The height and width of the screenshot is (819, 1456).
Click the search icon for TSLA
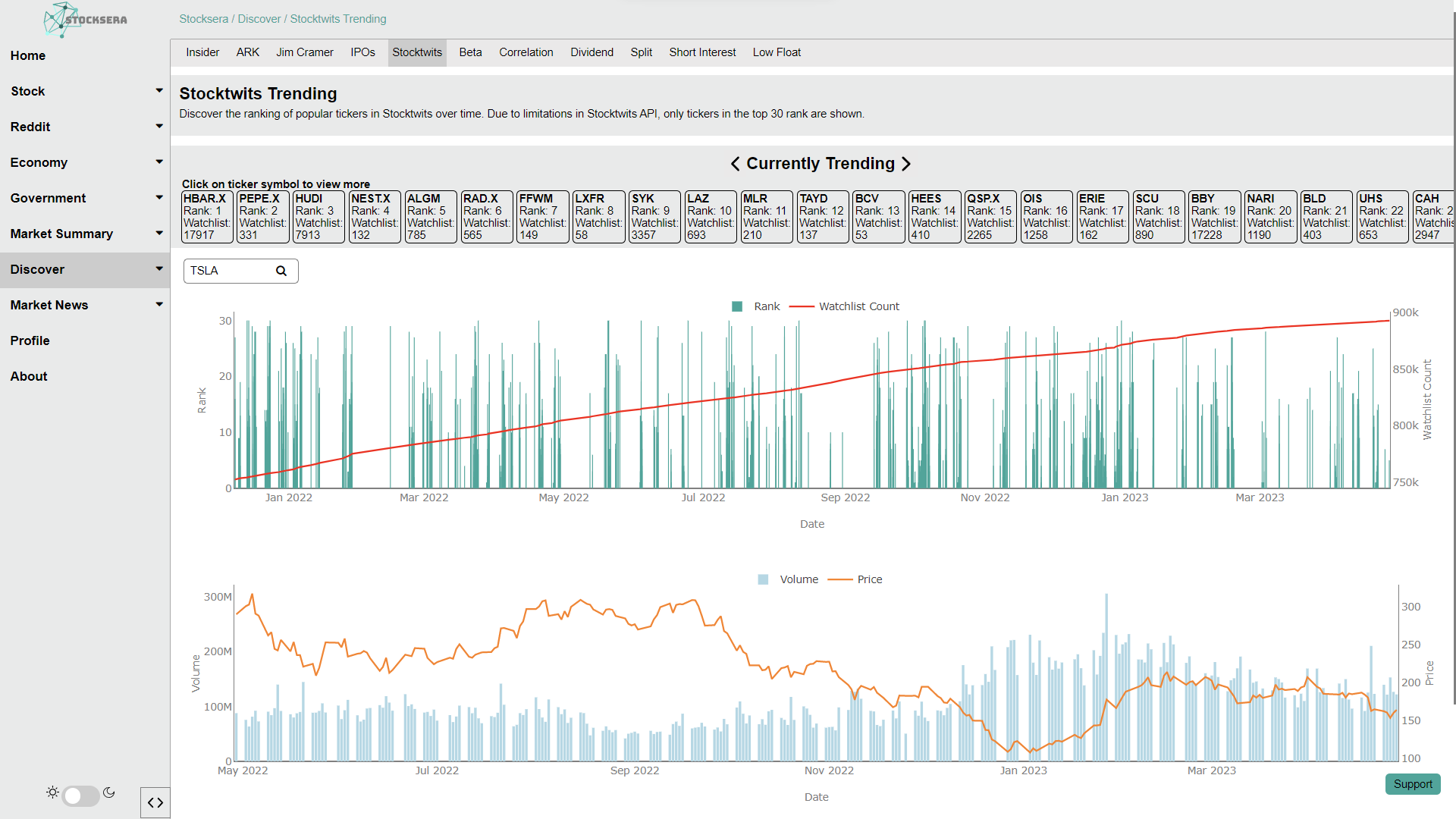tap(282, 270)
